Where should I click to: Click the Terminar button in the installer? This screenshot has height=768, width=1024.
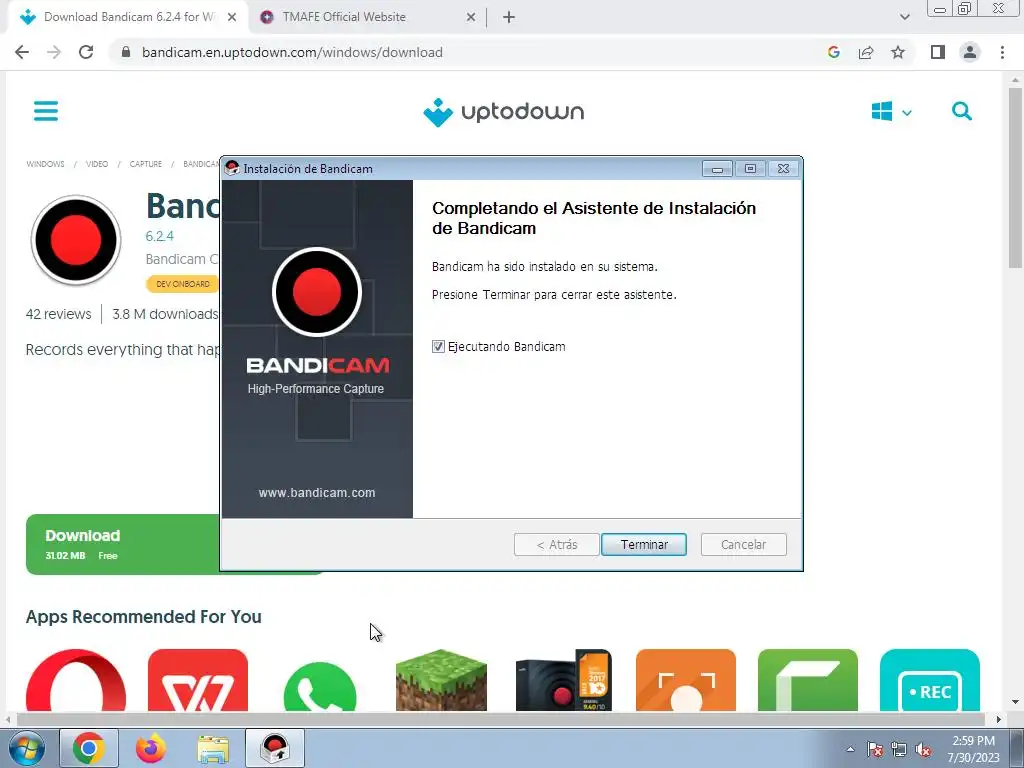point(643,544)
